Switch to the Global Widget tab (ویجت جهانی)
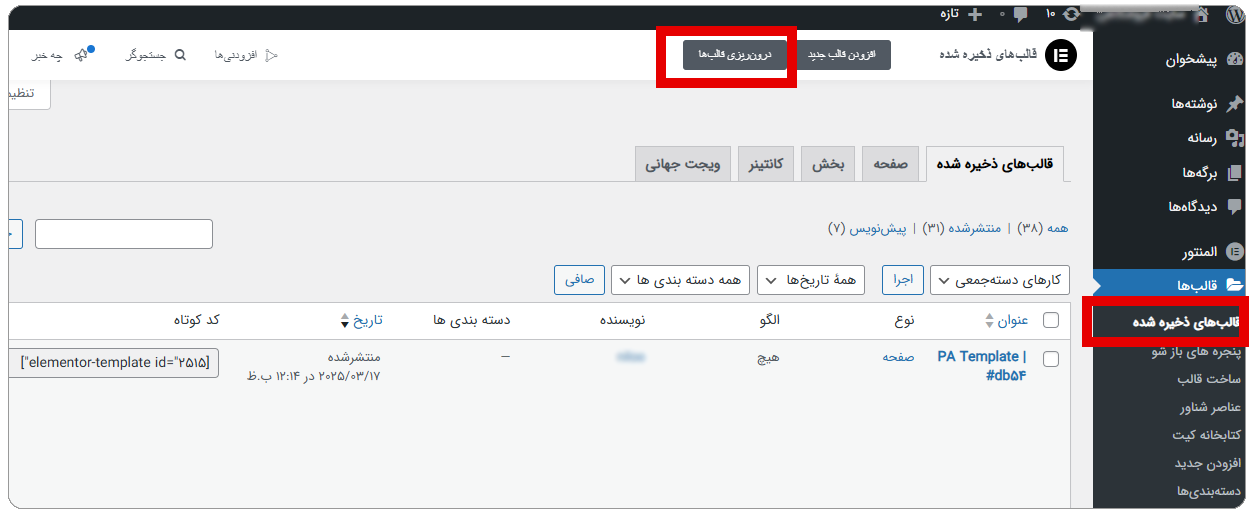Image resolution: width=1255 pixels, height=514 pixels. (x=681, y=164)
